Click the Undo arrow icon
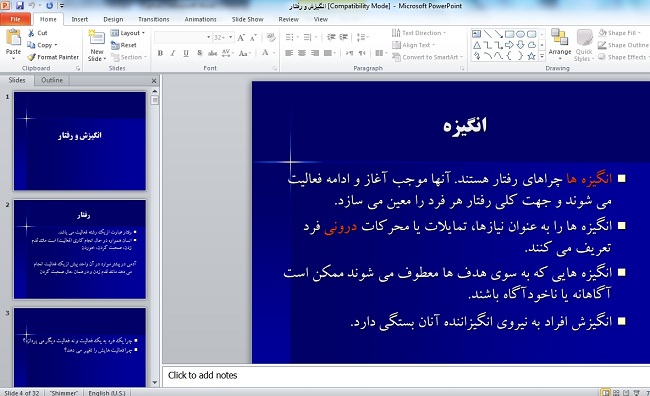This screenshot has width=650, height=396. 32,5
